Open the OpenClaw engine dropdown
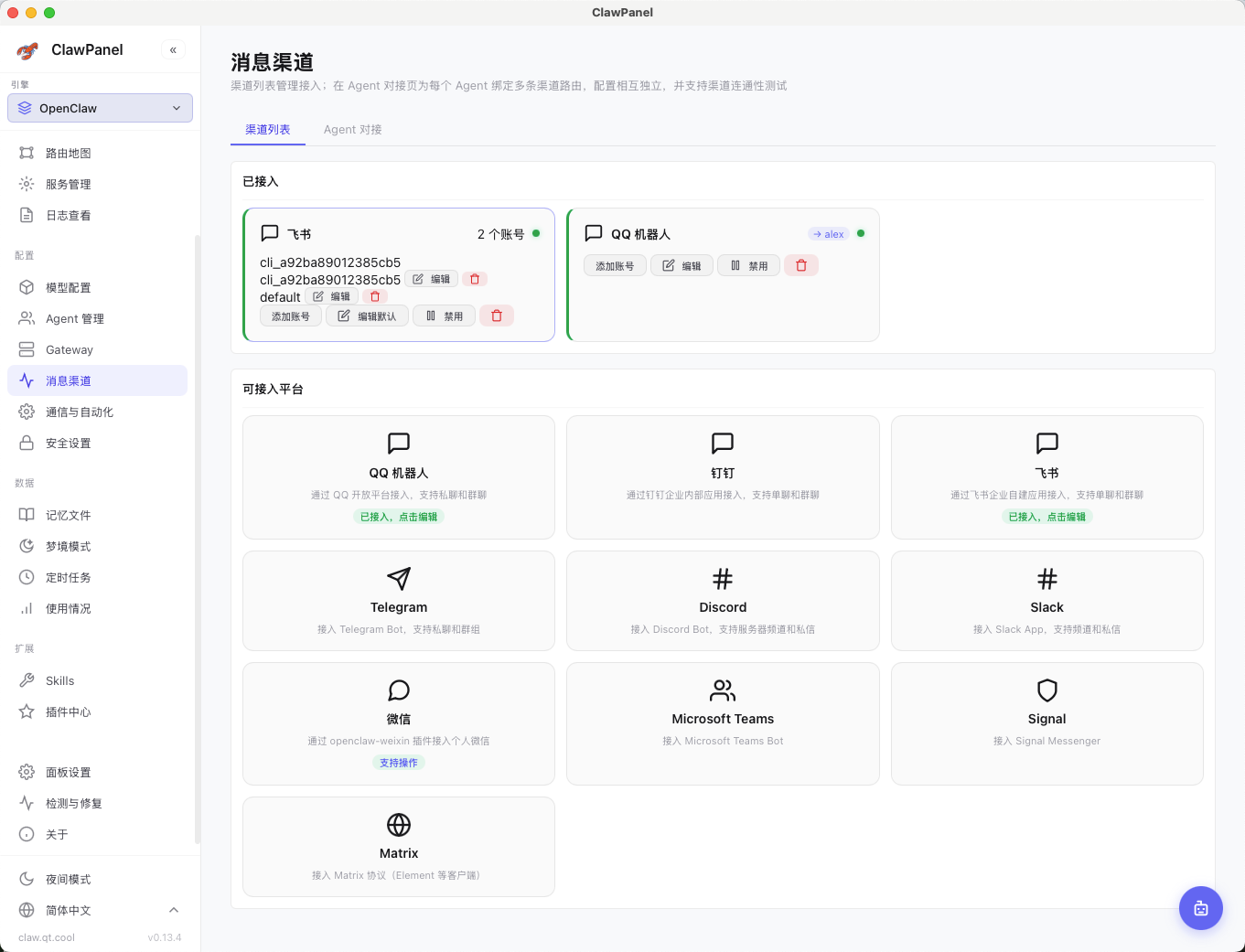Viewport: 1245px width, 952px height. click(x=100, y=108)
